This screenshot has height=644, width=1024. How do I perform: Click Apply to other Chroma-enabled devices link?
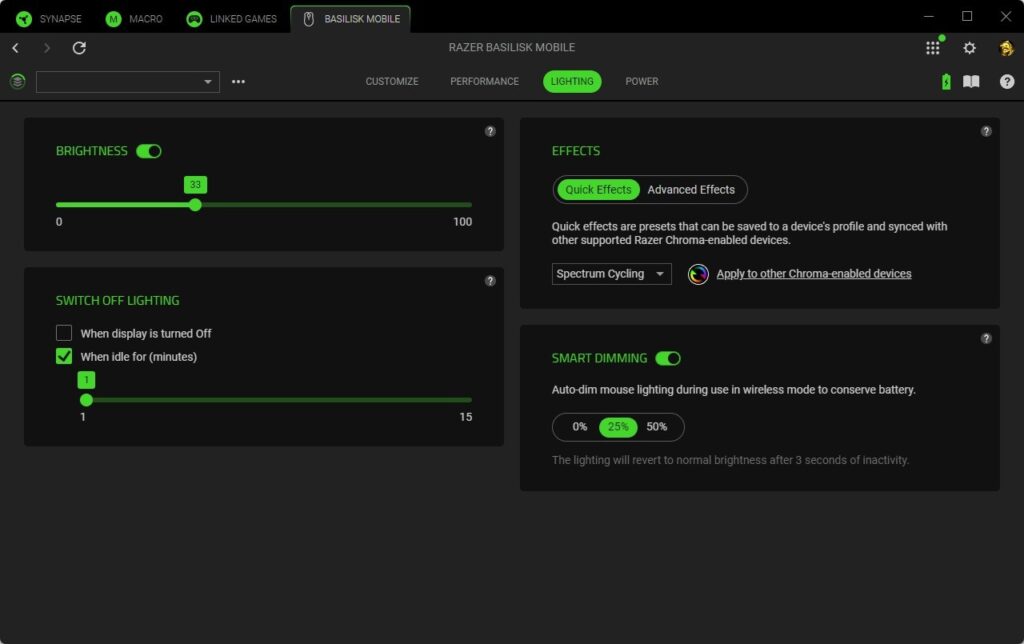coord(814,274)
